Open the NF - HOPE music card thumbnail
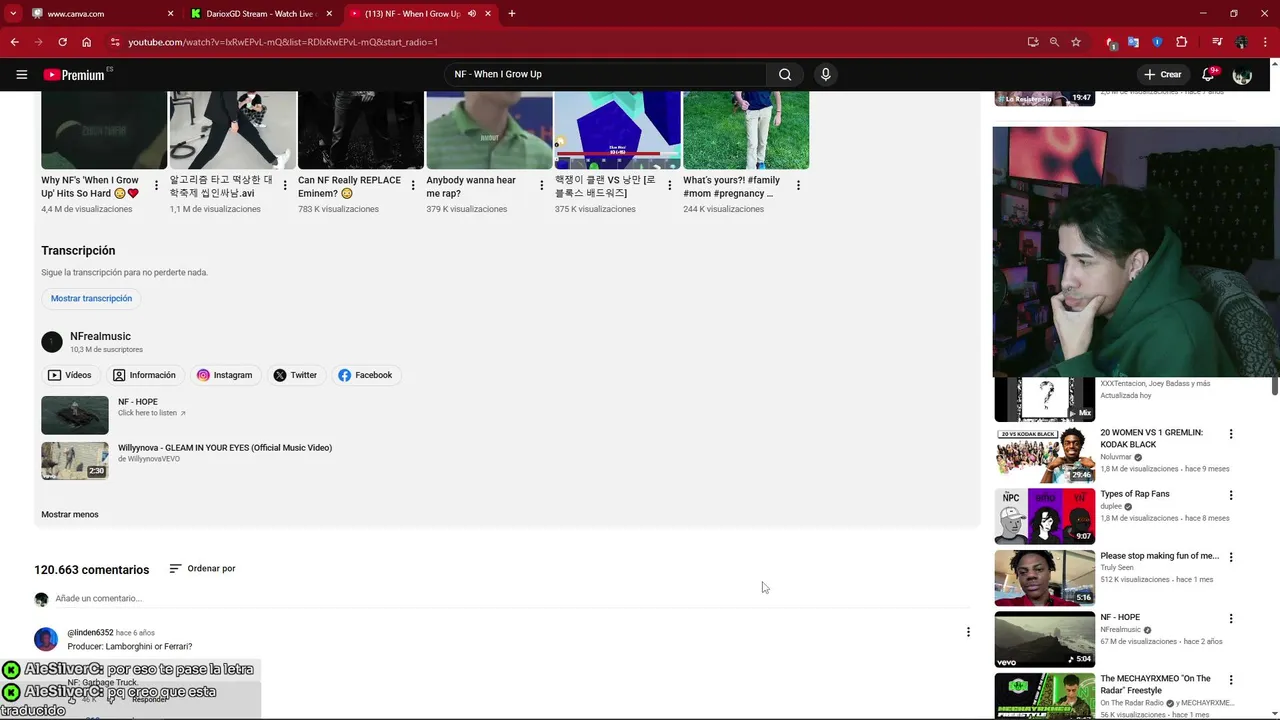 coord(75,415)
